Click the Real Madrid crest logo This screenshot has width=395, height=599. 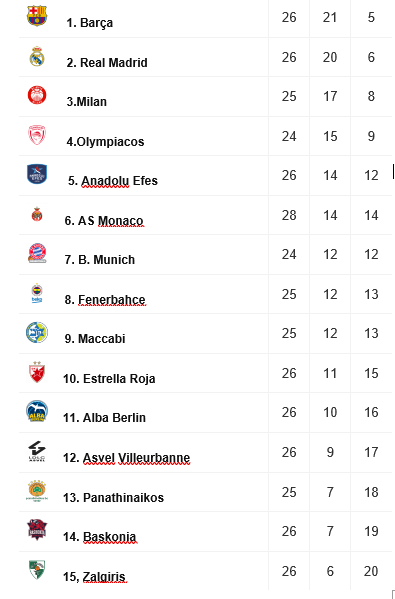37,56
